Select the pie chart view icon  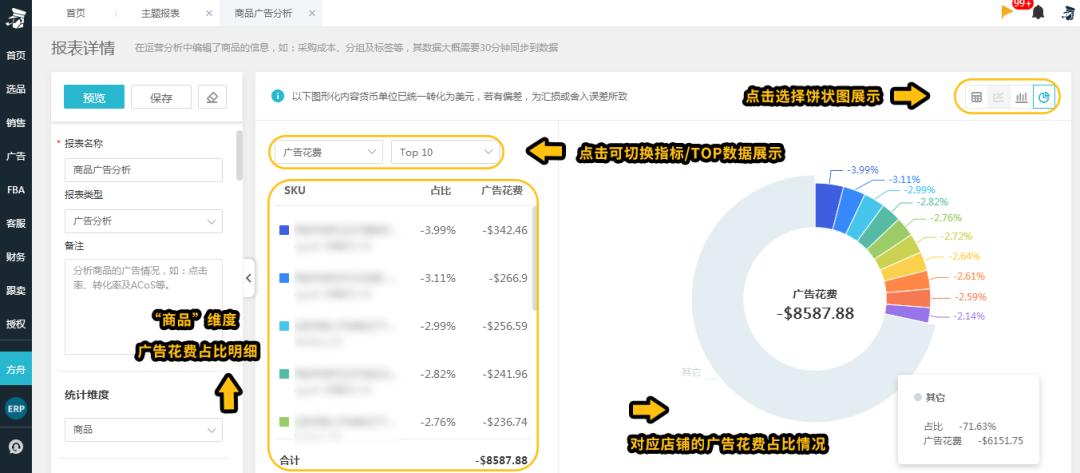coord(1043,97)
